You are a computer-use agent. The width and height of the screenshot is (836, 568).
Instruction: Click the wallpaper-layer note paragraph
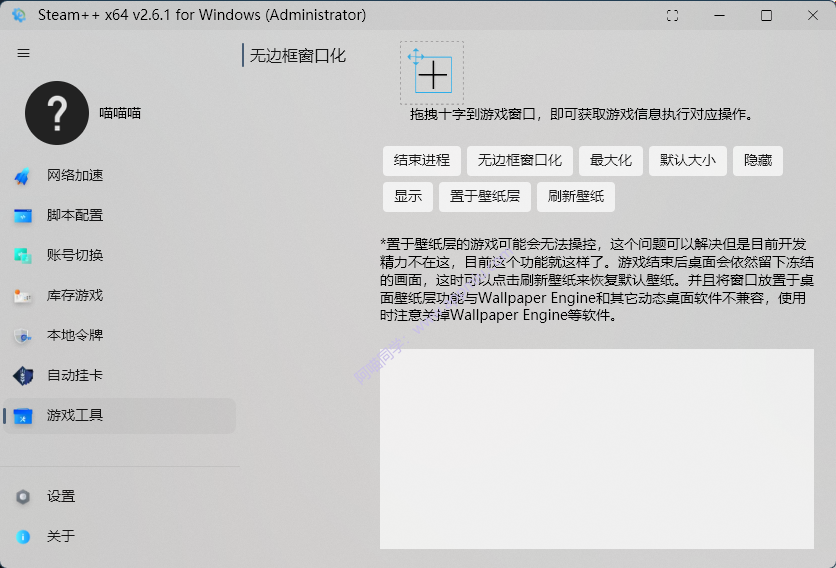coord(597,279)
